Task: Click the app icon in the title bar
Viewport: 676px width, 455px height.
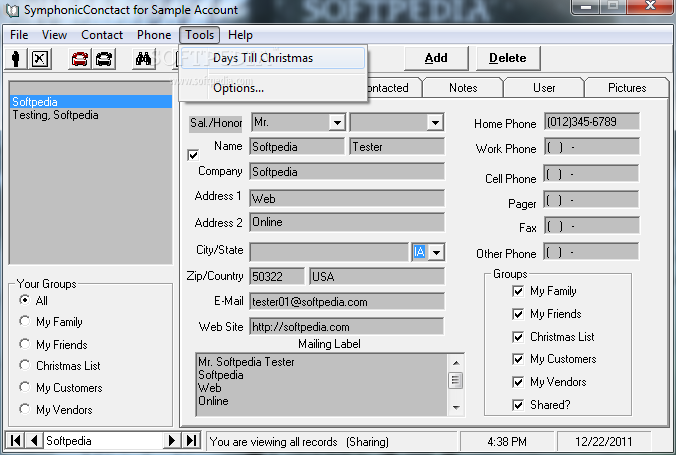Action: point(12,10)
